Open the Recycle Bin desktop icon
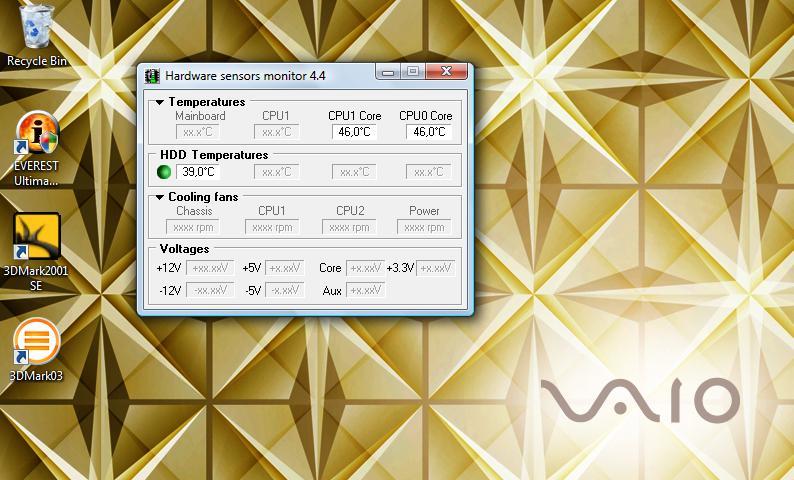 coord(36,35)
